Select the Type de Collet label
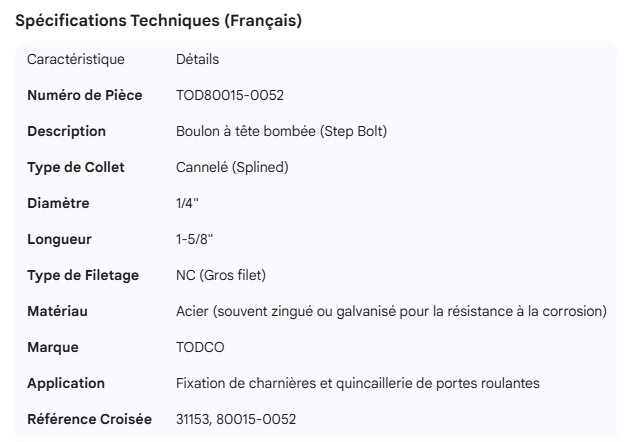Viewport: 630px width, 442px height. point(76,167)
